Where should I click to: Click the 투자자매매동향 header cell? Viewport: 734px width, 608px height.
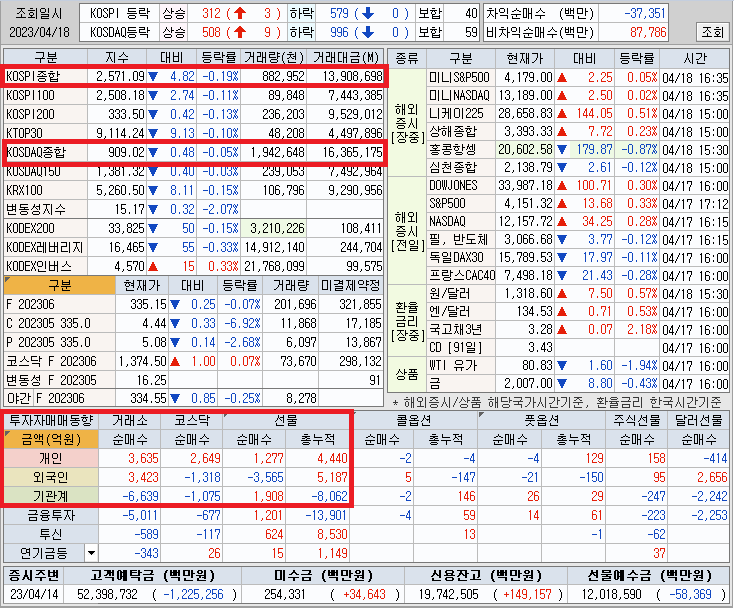click(x=51, y=420)
